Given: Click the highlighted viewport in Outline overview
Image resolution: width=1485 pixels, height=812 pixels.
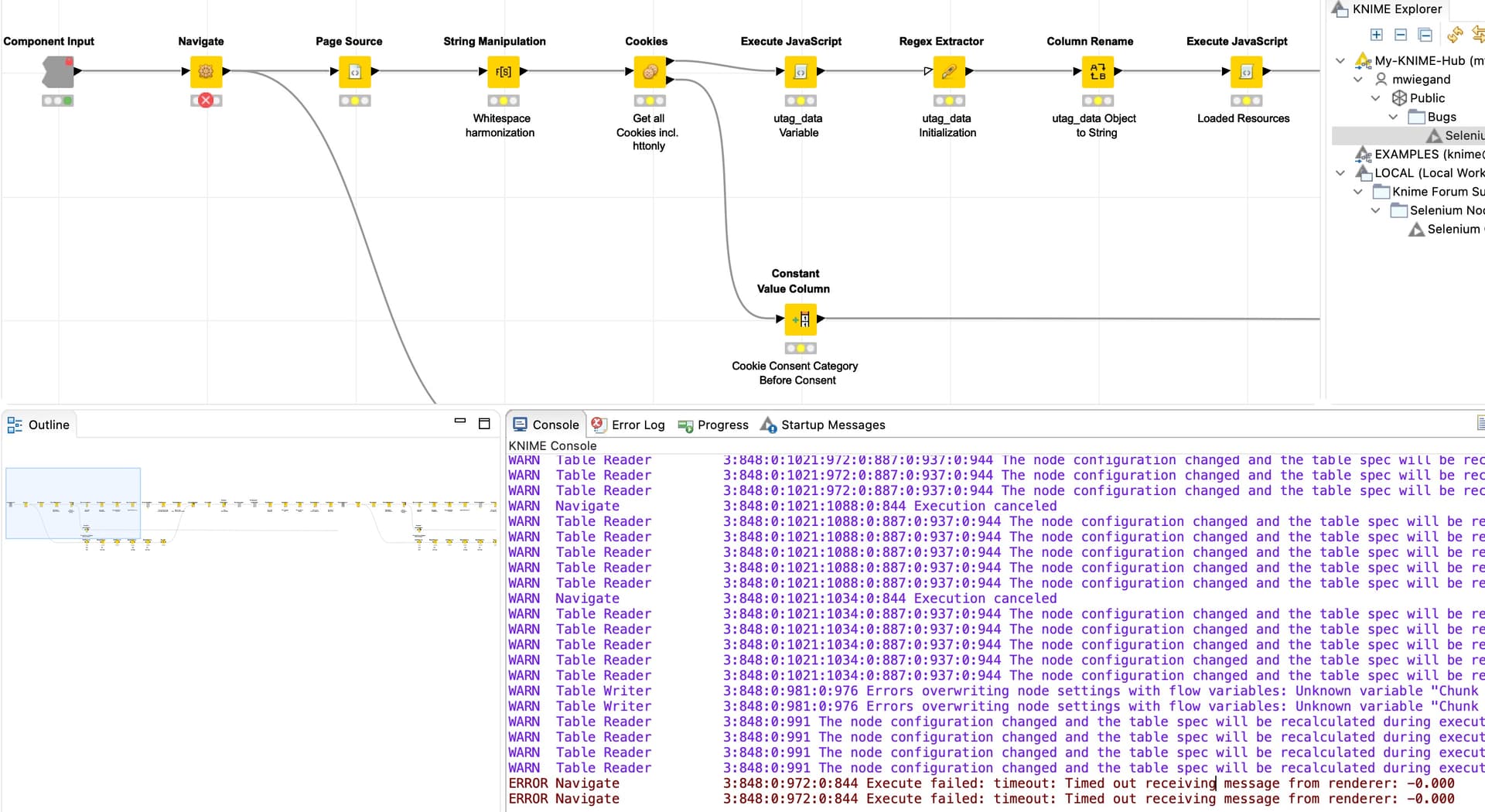Looking at the screenshot, I should tap(73, 503).
